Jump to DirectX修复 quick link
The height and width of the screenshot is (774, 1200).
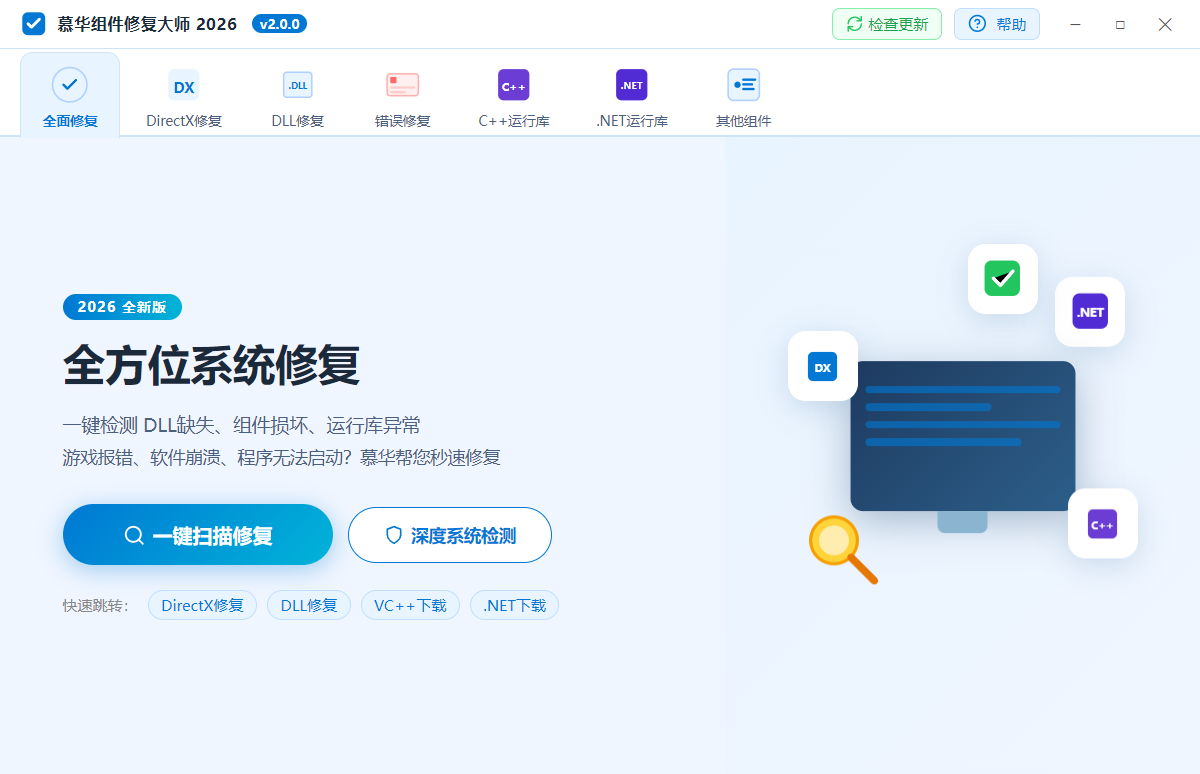(x=202, y=605)
